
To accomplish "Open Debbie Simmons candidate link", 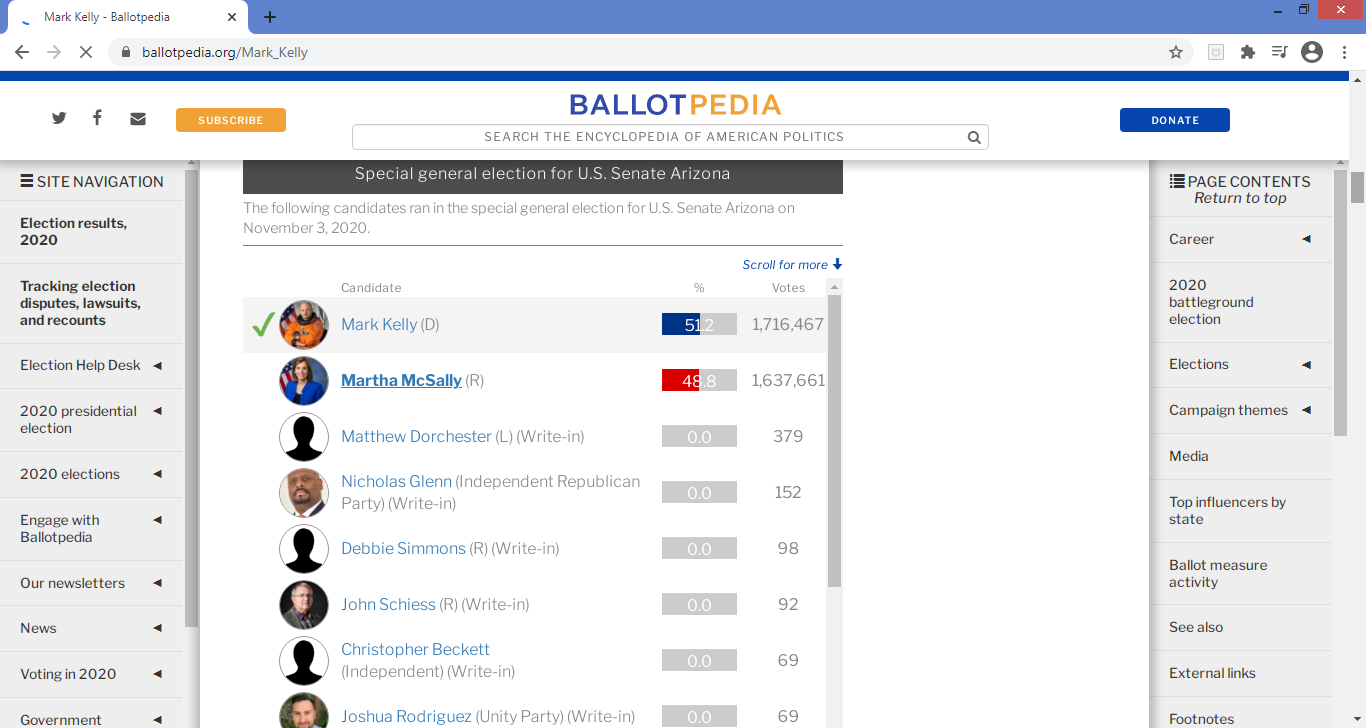I will 403,549.
